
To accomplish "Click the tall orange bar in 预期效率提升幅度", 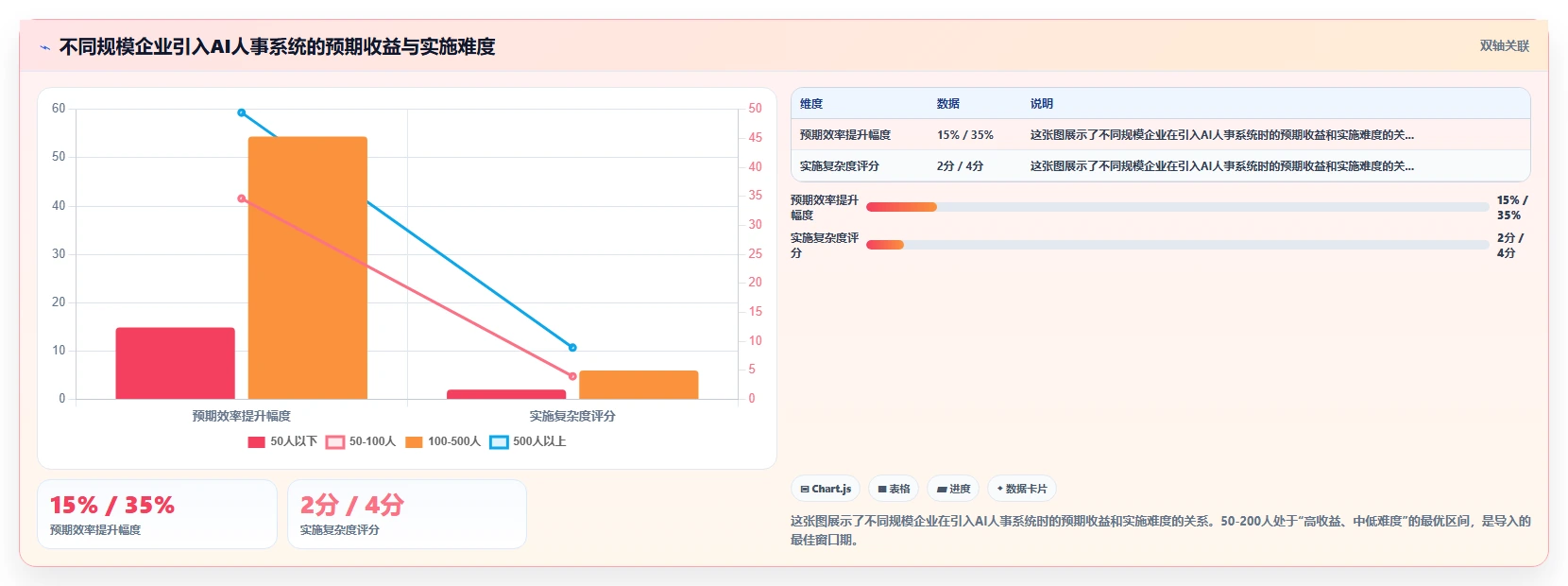I will coord(308,267).
